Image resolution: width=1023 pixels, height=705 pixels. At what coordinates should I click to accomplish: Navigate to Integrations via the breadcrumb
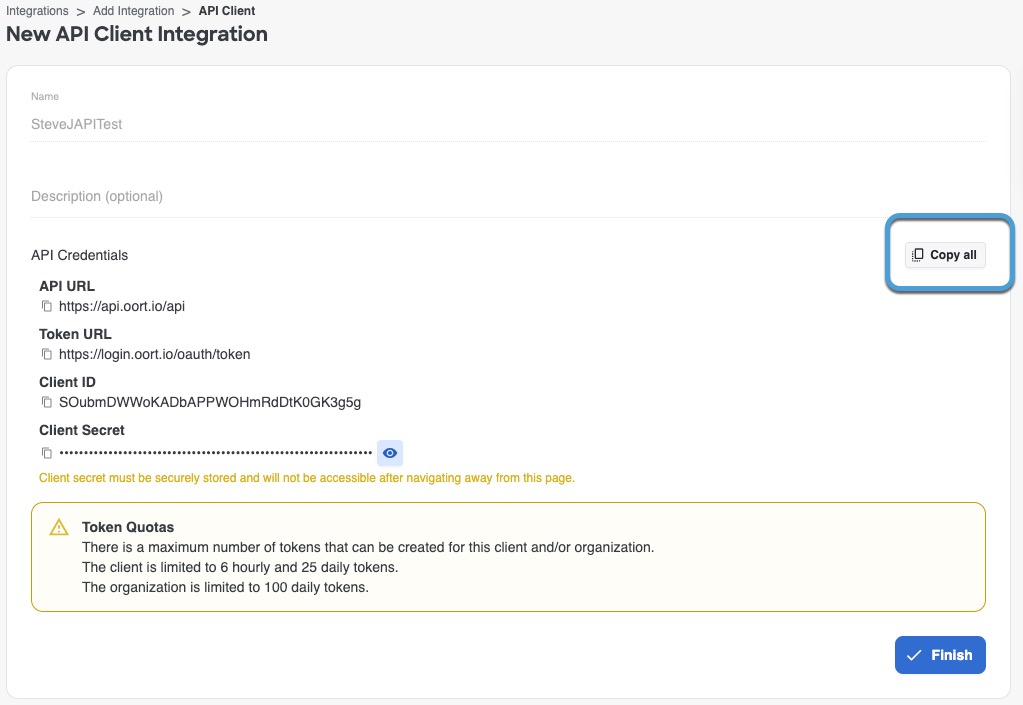click(x=37, y=11)
